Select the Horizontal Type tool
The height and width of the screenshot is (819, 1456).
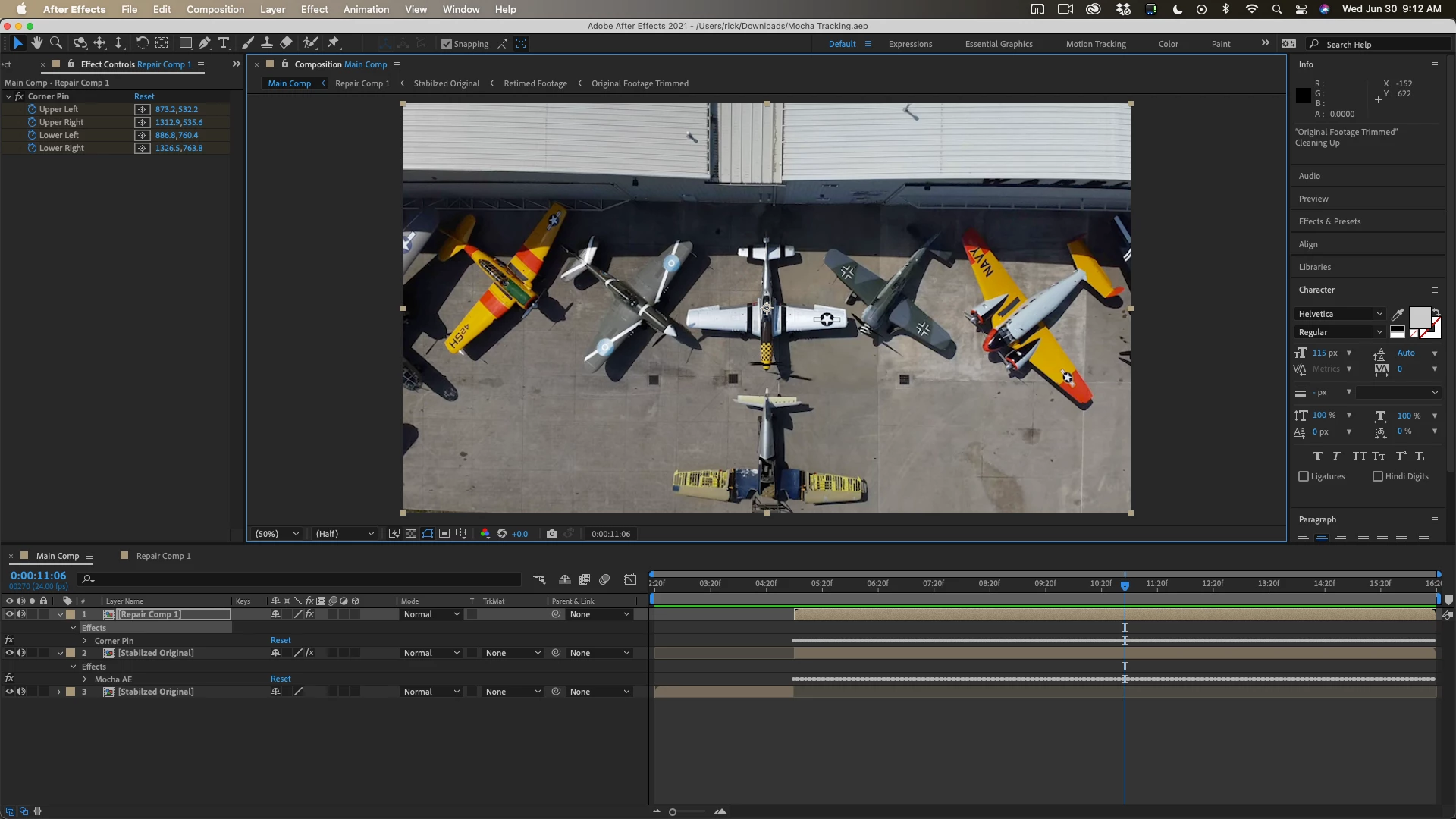click(224, 43)
